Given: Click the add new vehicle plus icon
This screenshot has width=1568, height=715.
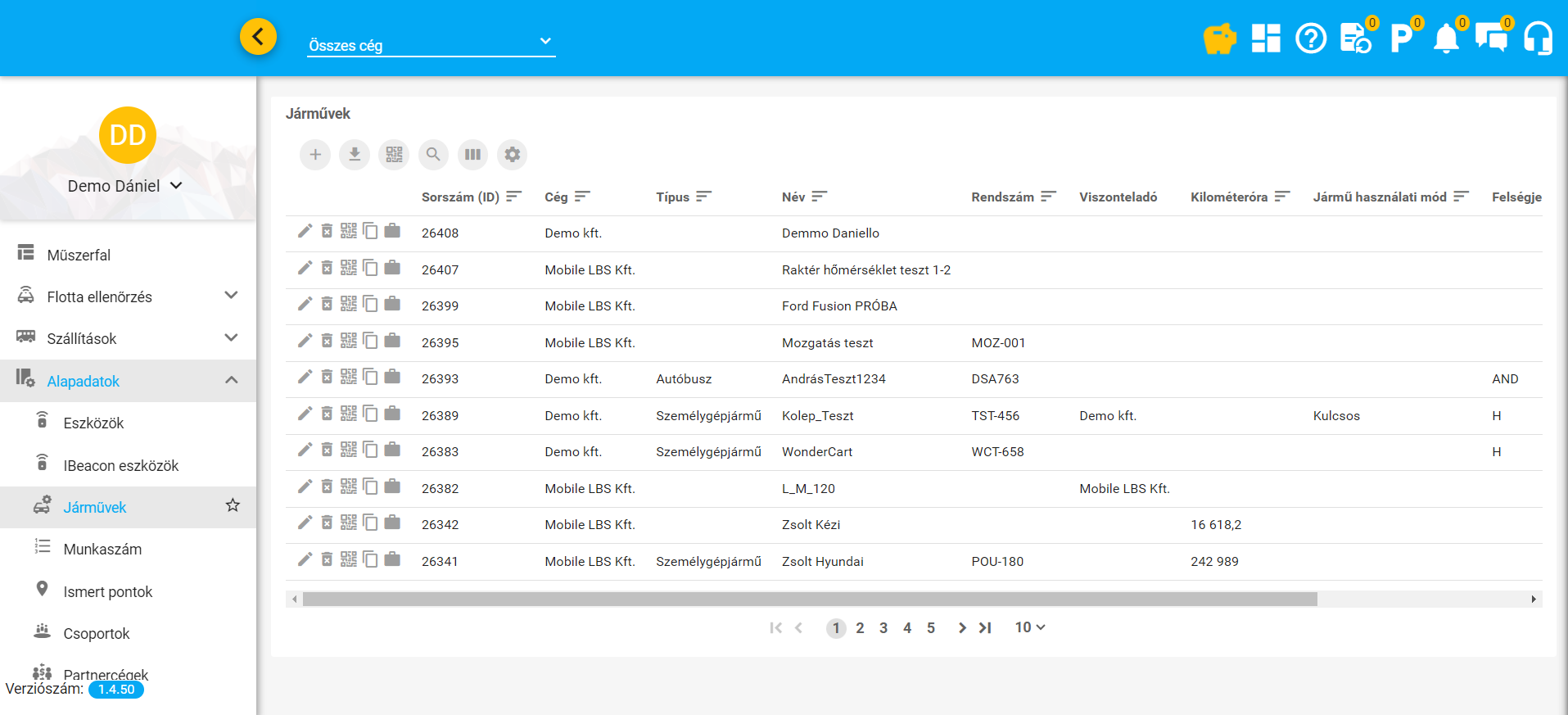Looking at the screenshot, I should tap(315, 155).
